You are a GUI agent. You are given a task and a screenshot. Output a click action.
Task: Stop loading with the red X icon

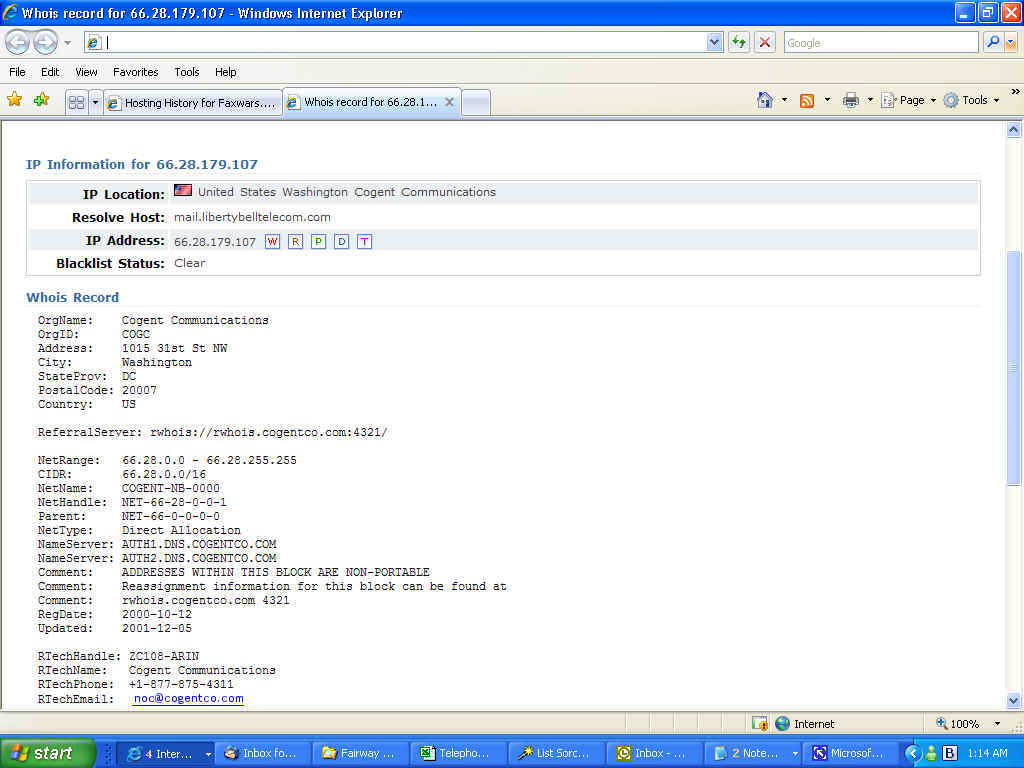tap(765, 42)
